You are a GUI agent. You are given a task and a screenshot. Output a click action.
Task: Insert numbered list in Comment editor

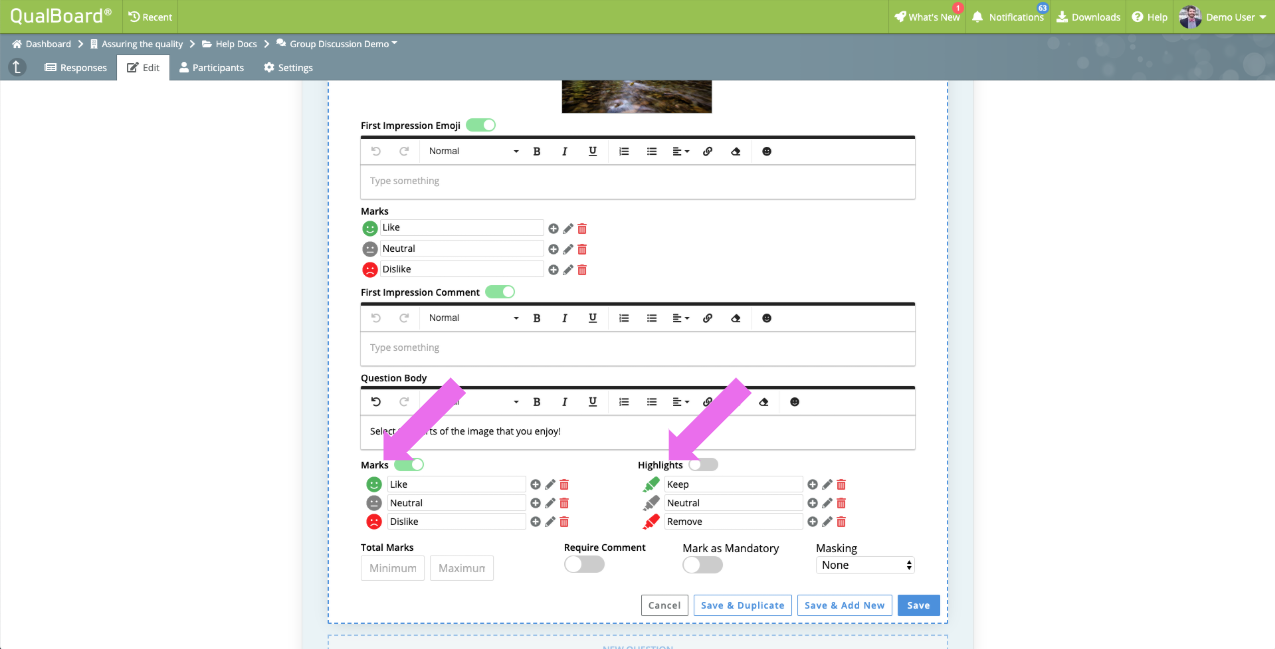point(624,318)
